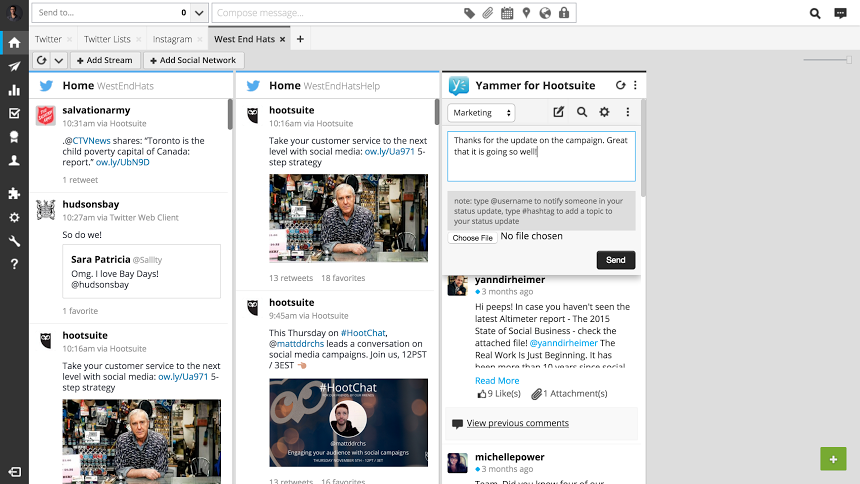The image size is (860, 484).
Task: Open Yammer stream settings gear
Action: coord(604,112)
